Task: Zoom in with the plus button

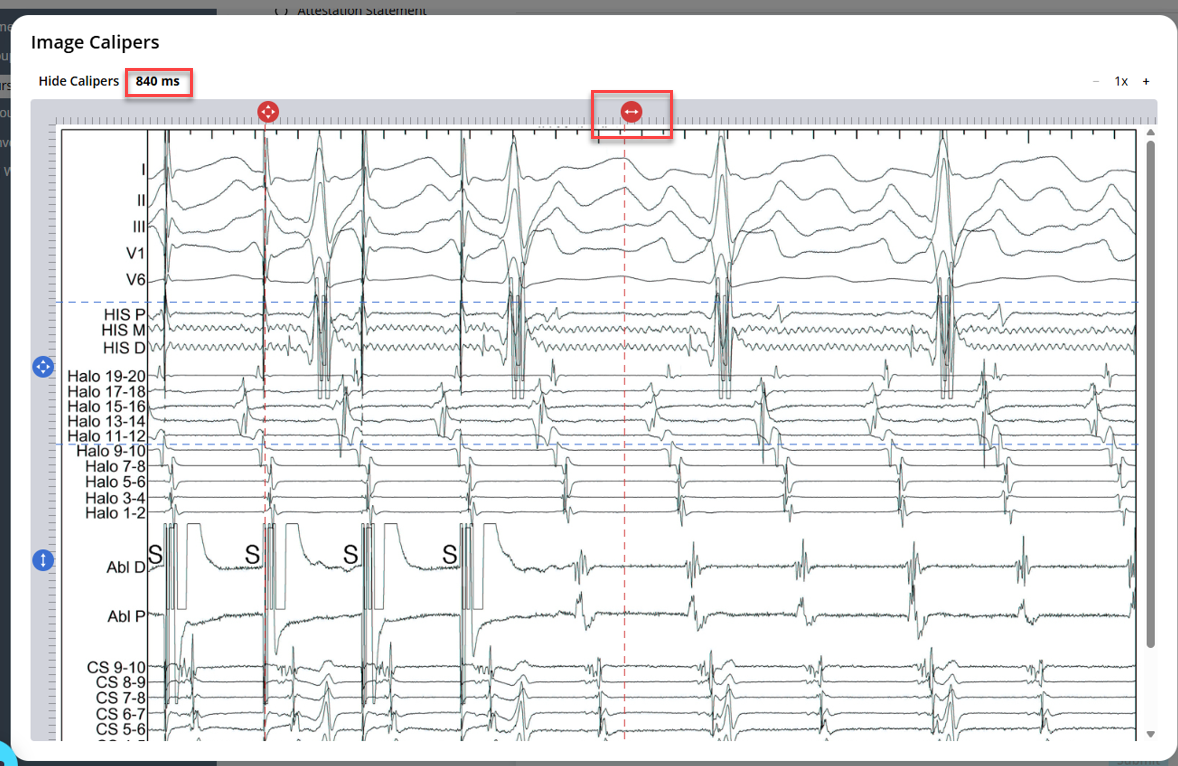Action: pyautogui.click(x=1146, y=81)
